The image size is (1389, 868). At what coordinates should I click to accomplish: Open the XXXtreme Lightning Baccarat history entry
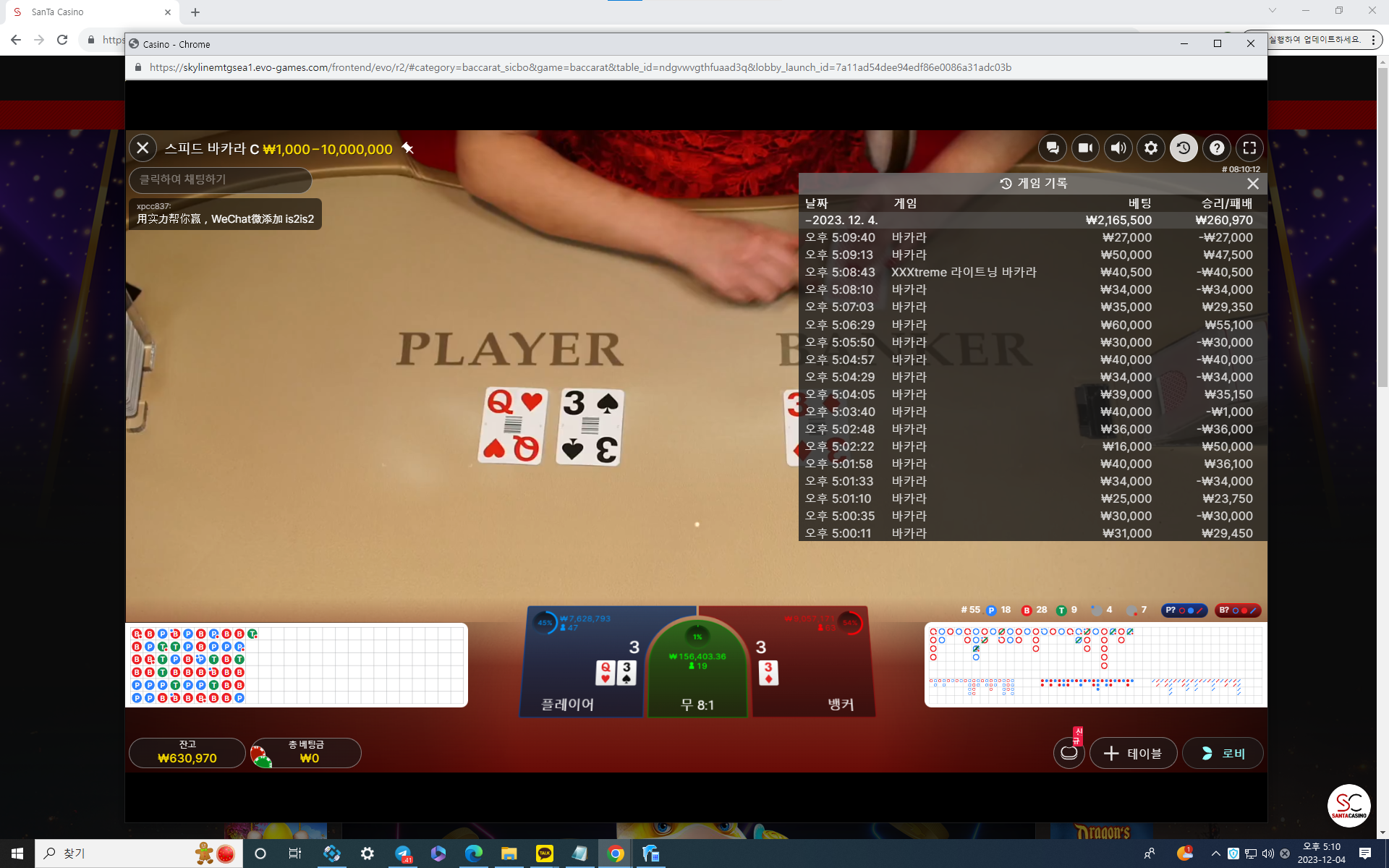coord(963,272)
